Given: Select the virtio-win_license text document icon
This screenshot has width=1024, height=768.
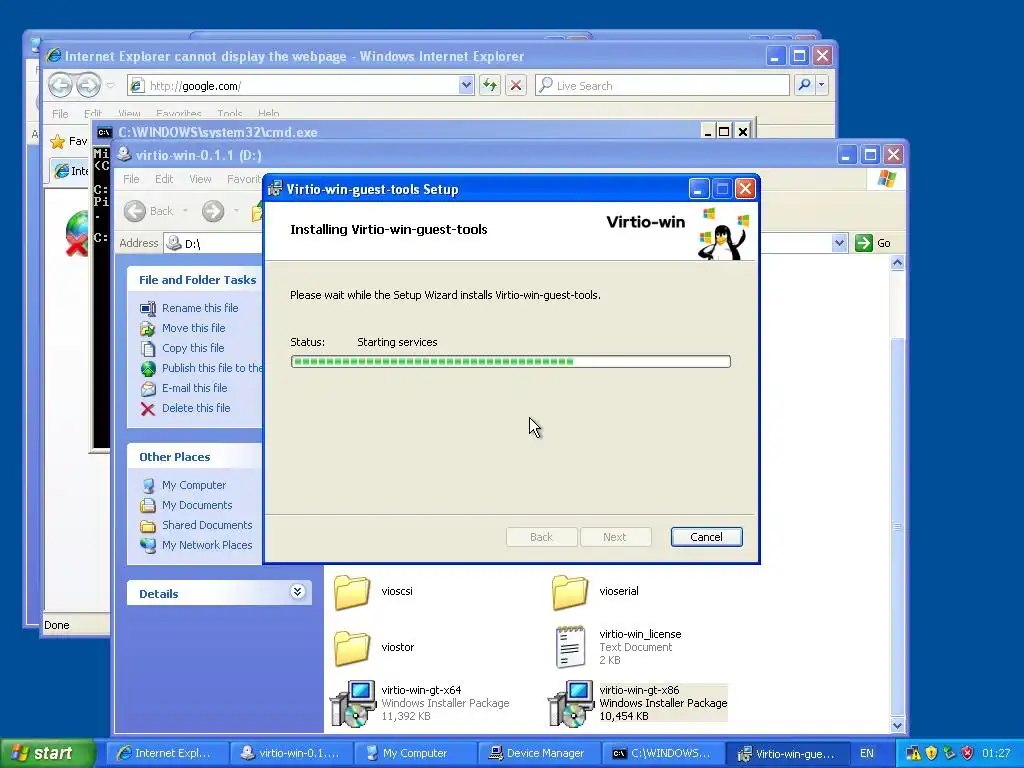Looking at the screenshot, I should click(x=569, y=647).
